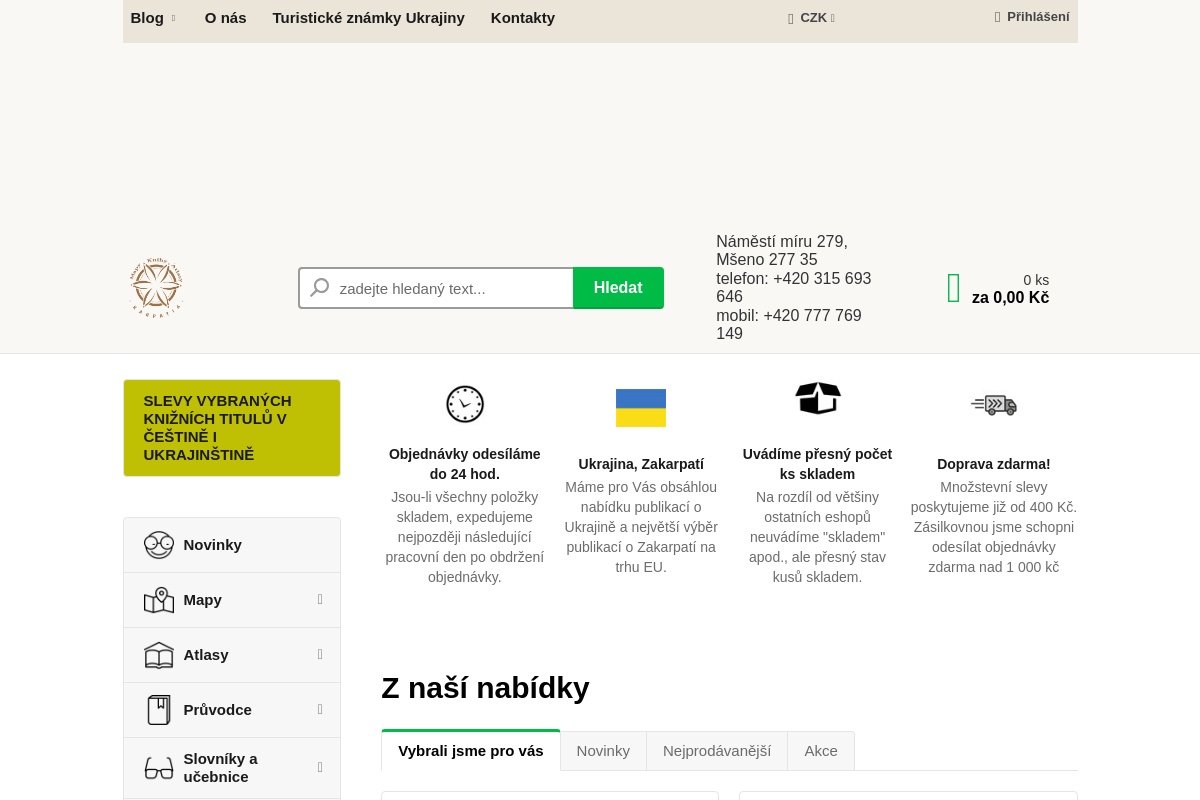Switch to the Nejprodávanější tab
Image resolution: width=1200 pixels, height=800 pixels.
coord(717,750)
